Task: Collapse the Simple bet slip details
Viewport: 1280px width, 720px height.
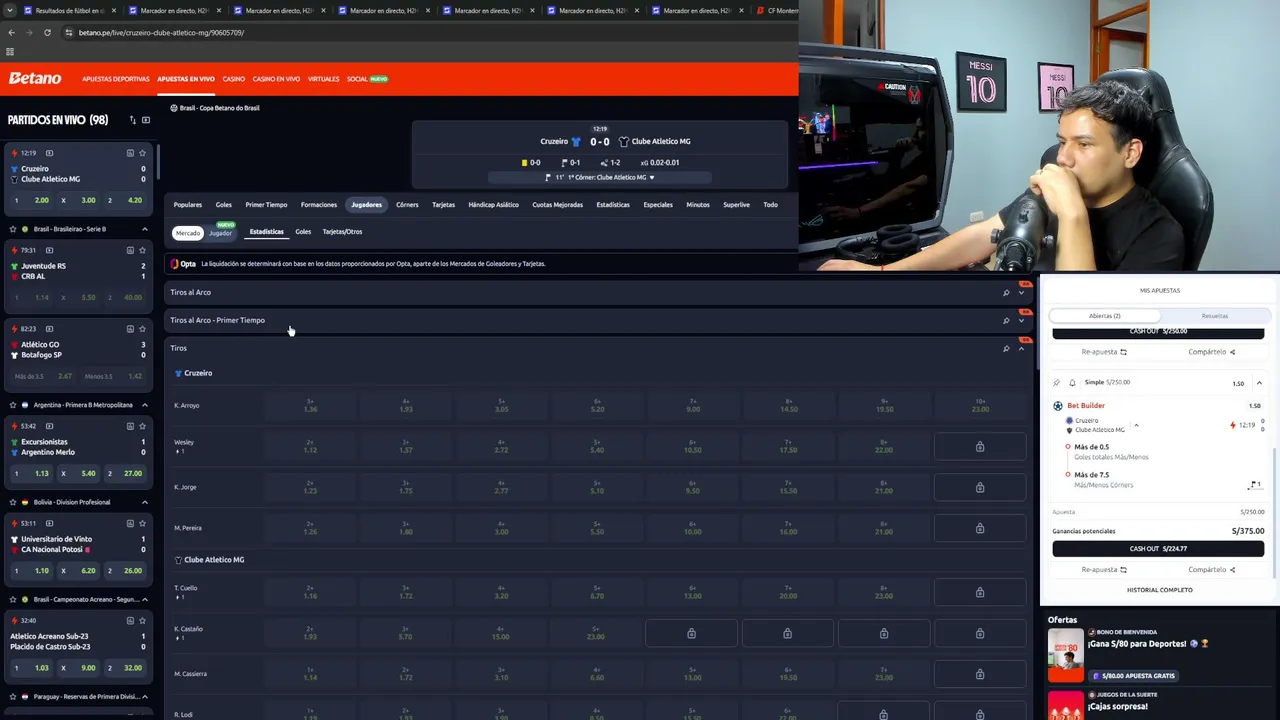Action: tap(1259, 383)
